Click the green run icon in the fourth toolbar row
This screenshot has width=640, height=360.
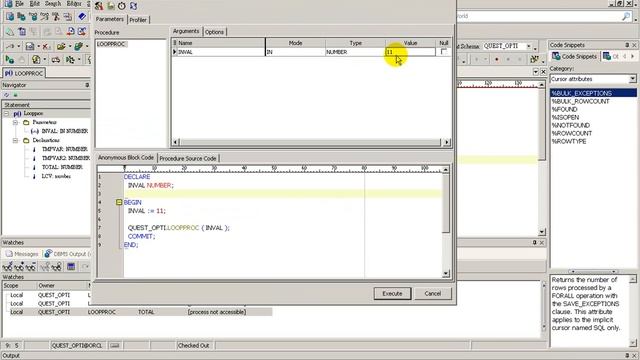[x=10, y=60]
